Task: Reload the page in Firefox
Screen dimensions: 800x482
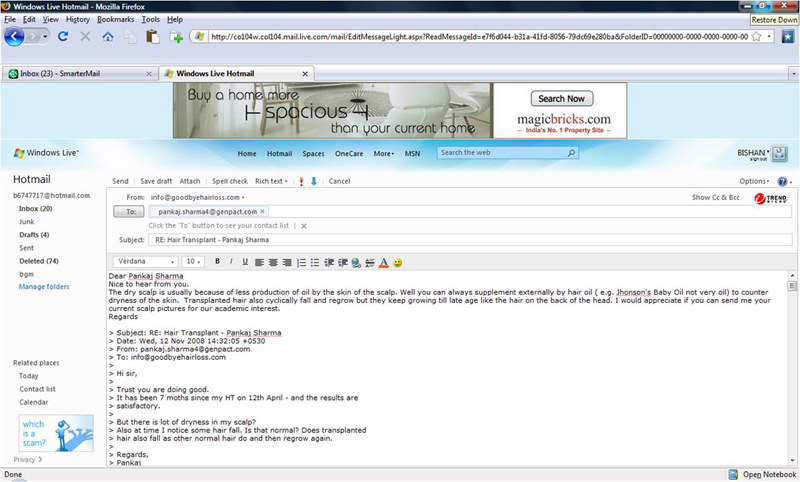Action: coord(63,37)
